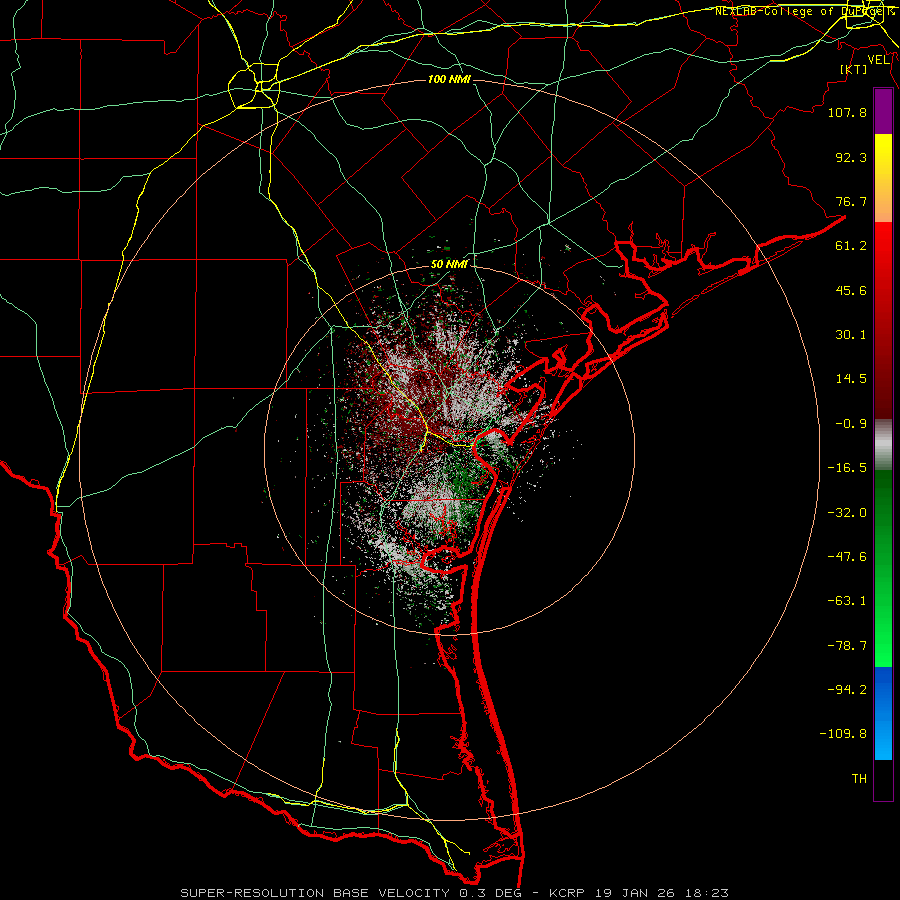Click the VEL legend title
Image resolution: width=900 pixels, height=900 pixels.
pyautogui.click(x=879, y=60)
